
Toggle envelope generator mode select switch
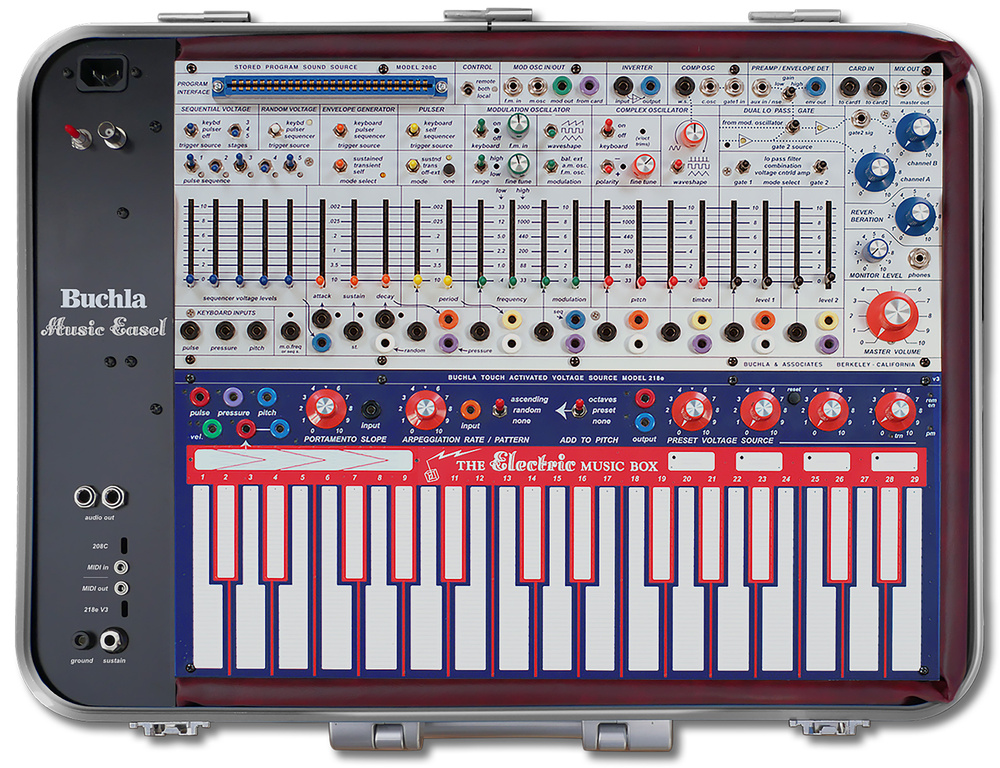341,165
